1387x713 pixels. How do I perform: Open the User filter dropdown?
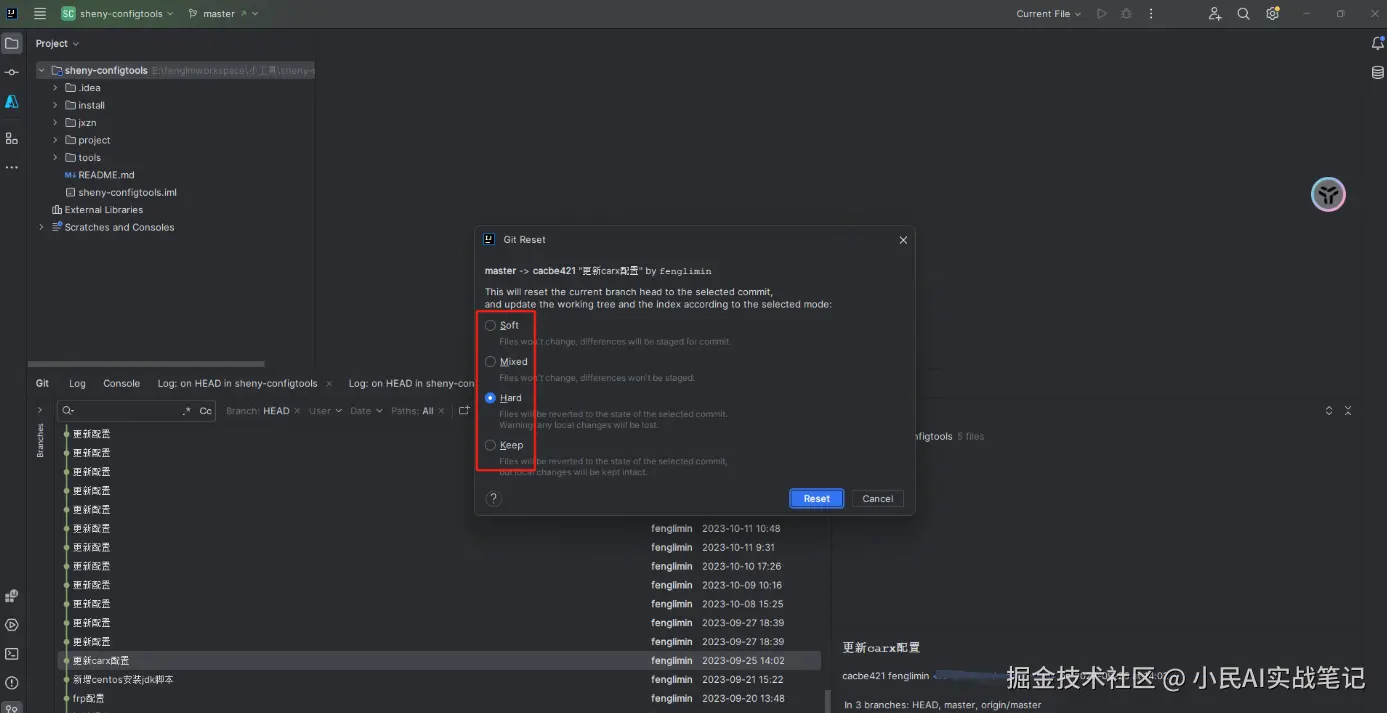tap(325, 411)
